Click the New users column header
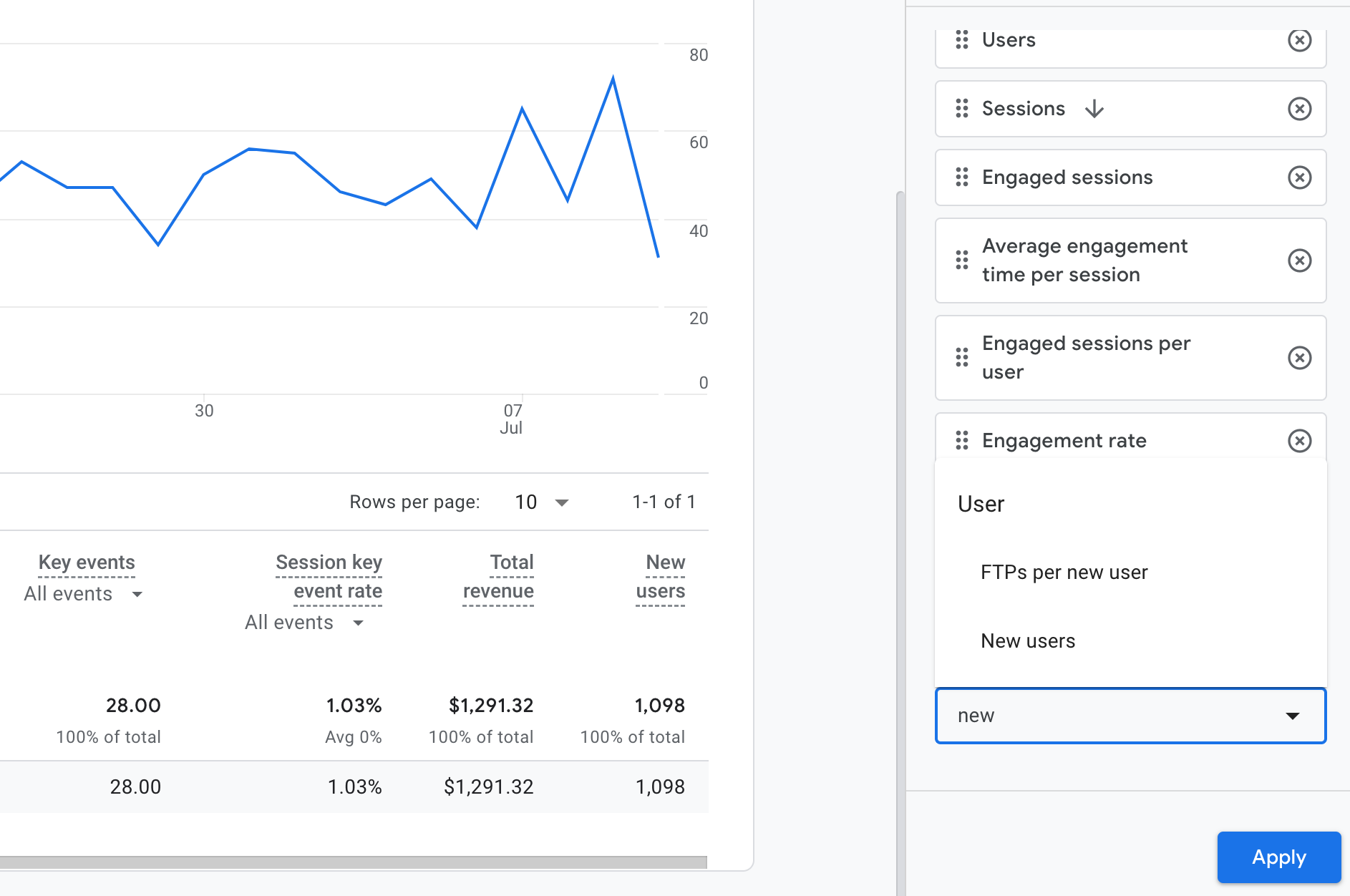Screen dimensions: 1350x896 [x=661, y=576]
